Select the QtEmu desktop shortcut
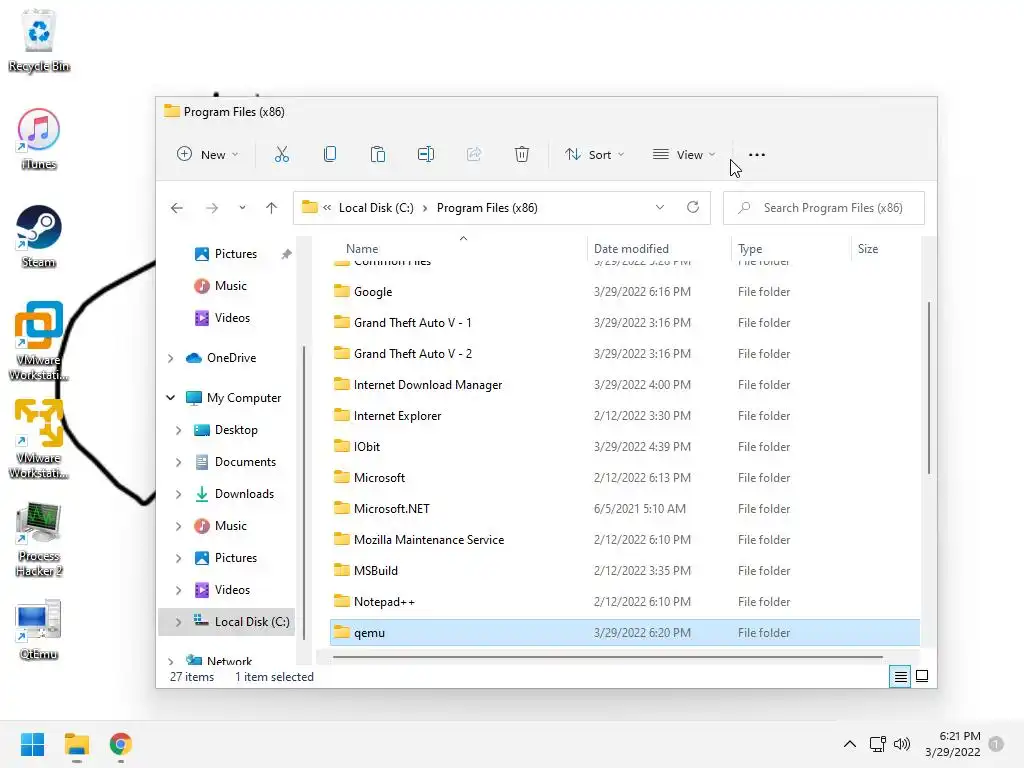This screenshot has width=1024, height=768. pos(39,630)
